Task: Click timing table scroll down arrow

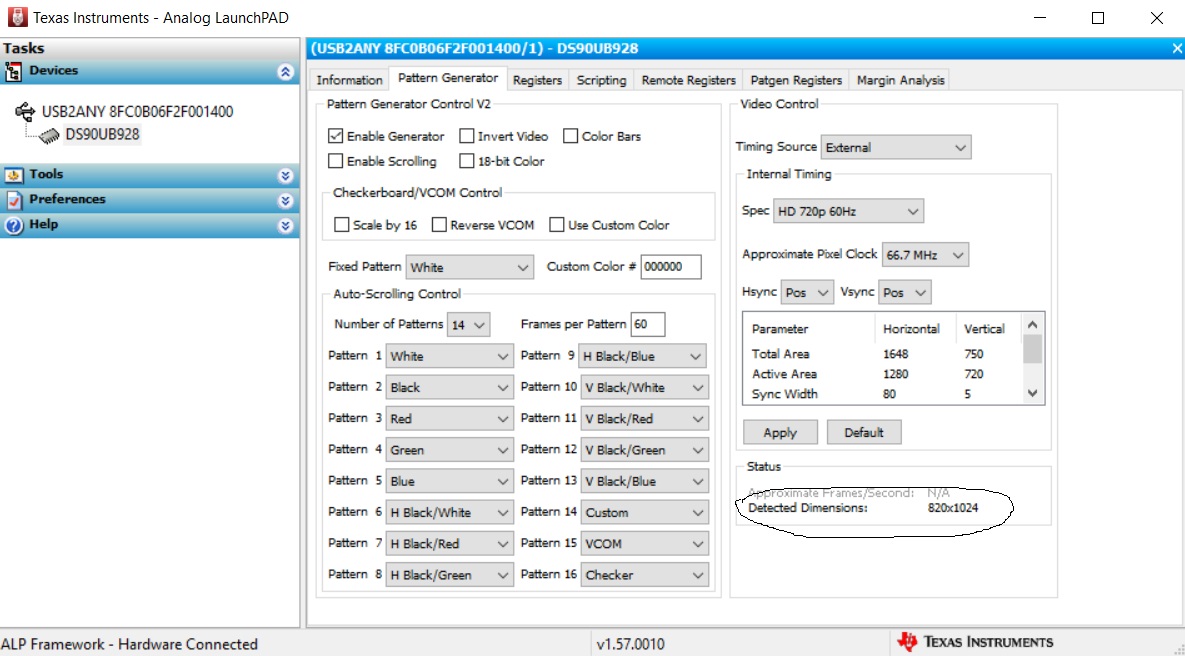Action: (1033, 393)
